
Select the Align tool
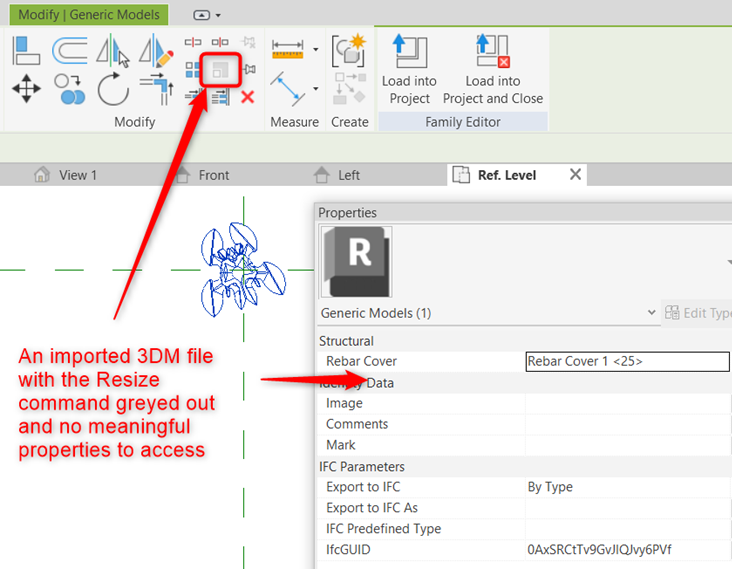pos(26,50)
